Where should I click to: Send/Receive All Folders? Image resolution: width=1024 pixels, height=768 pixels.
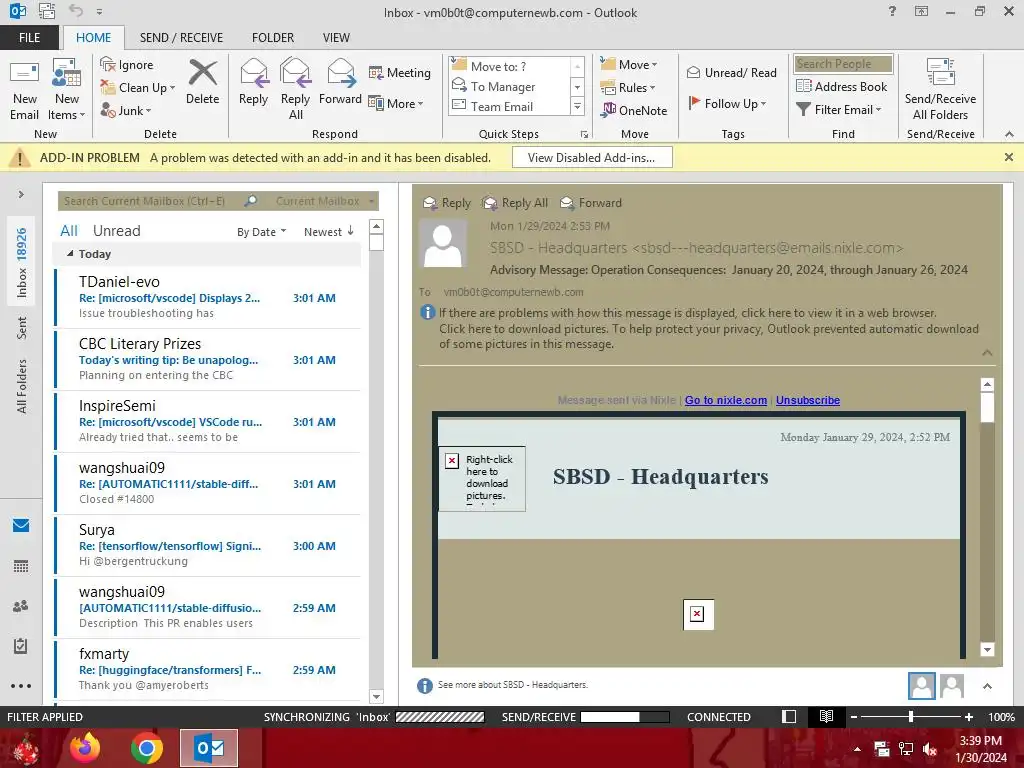click(x=940, y=90)
